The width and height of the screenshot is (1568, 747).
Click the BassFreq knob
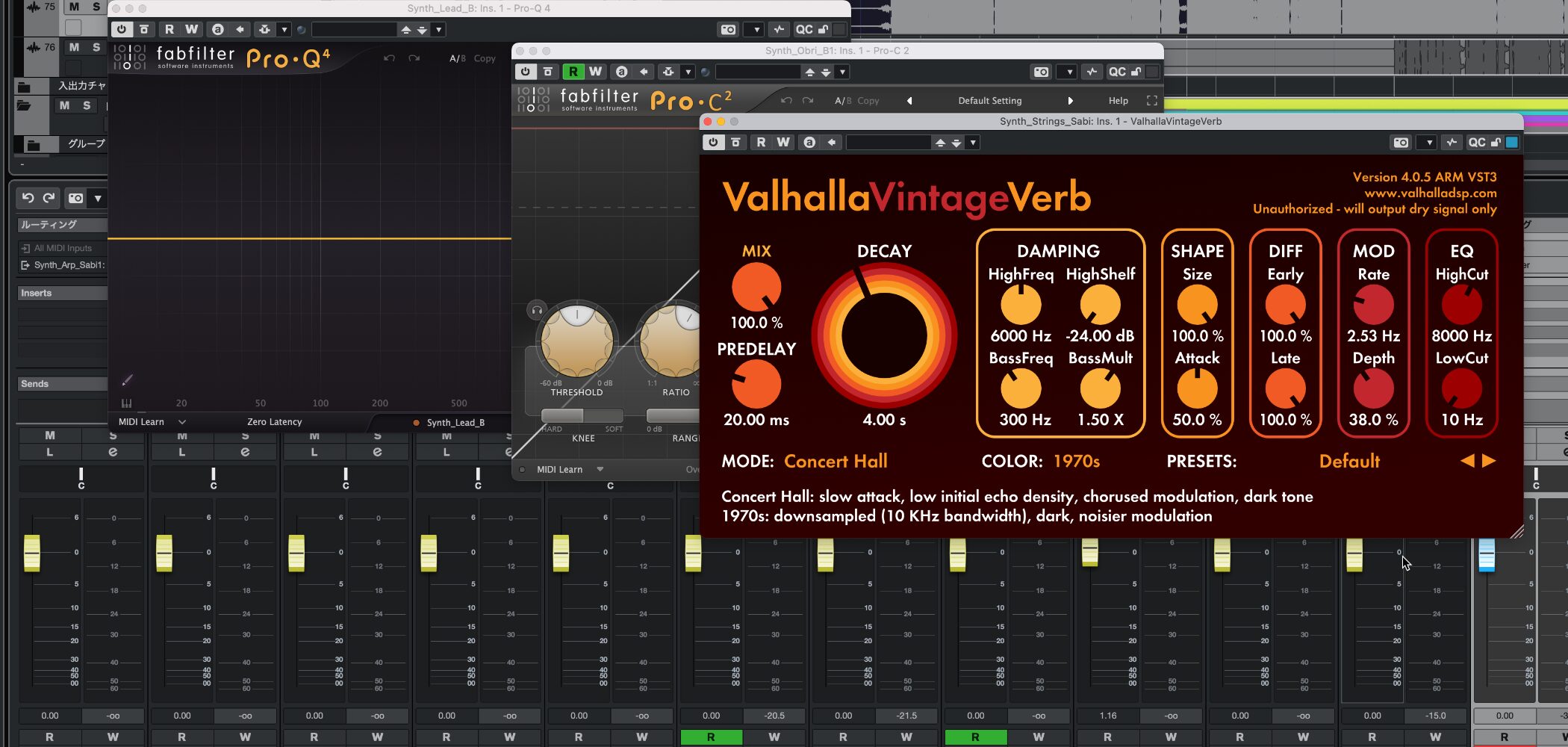click(1021, 388)
